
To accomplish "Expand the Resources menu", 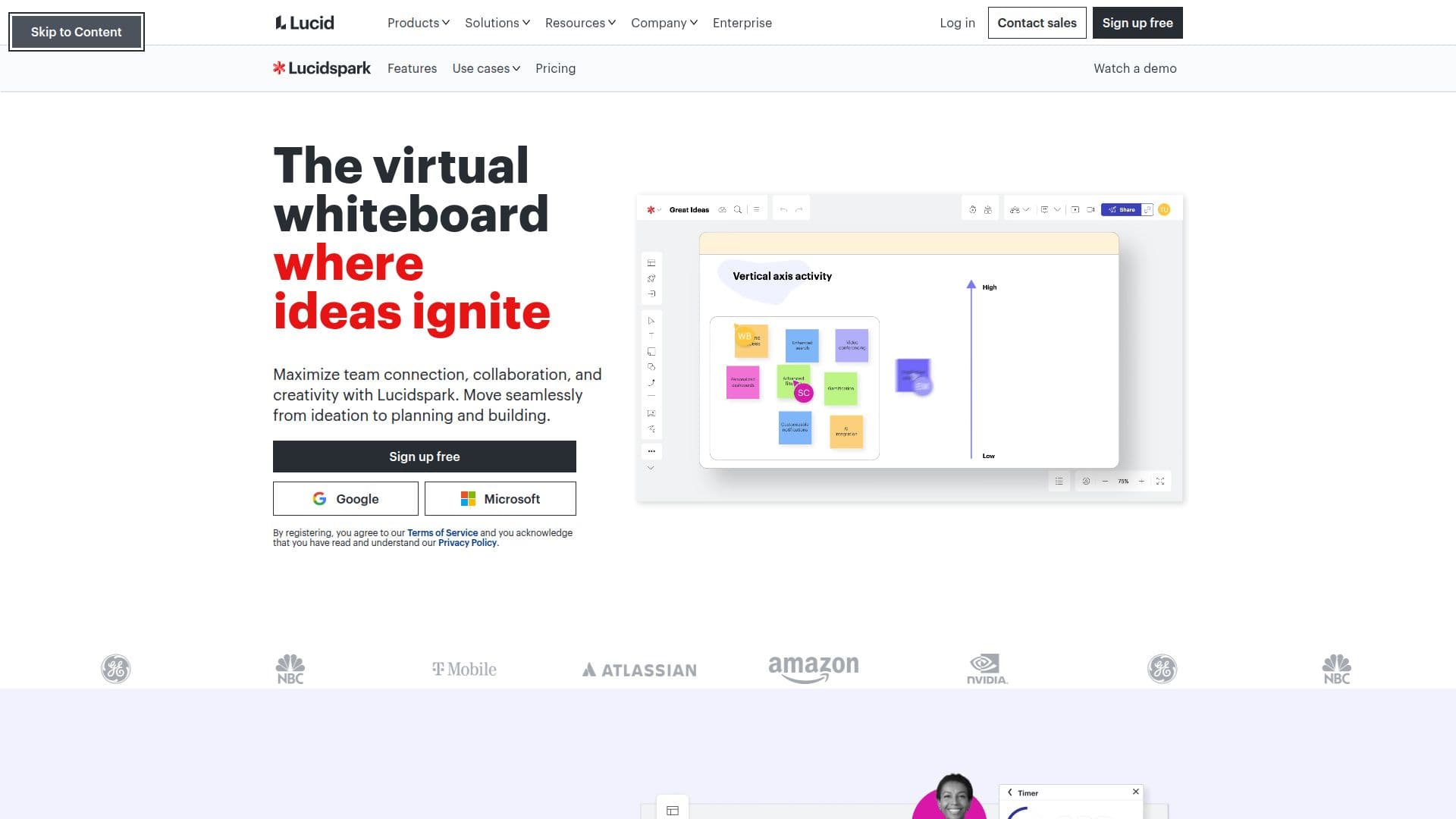I will 580,23.
